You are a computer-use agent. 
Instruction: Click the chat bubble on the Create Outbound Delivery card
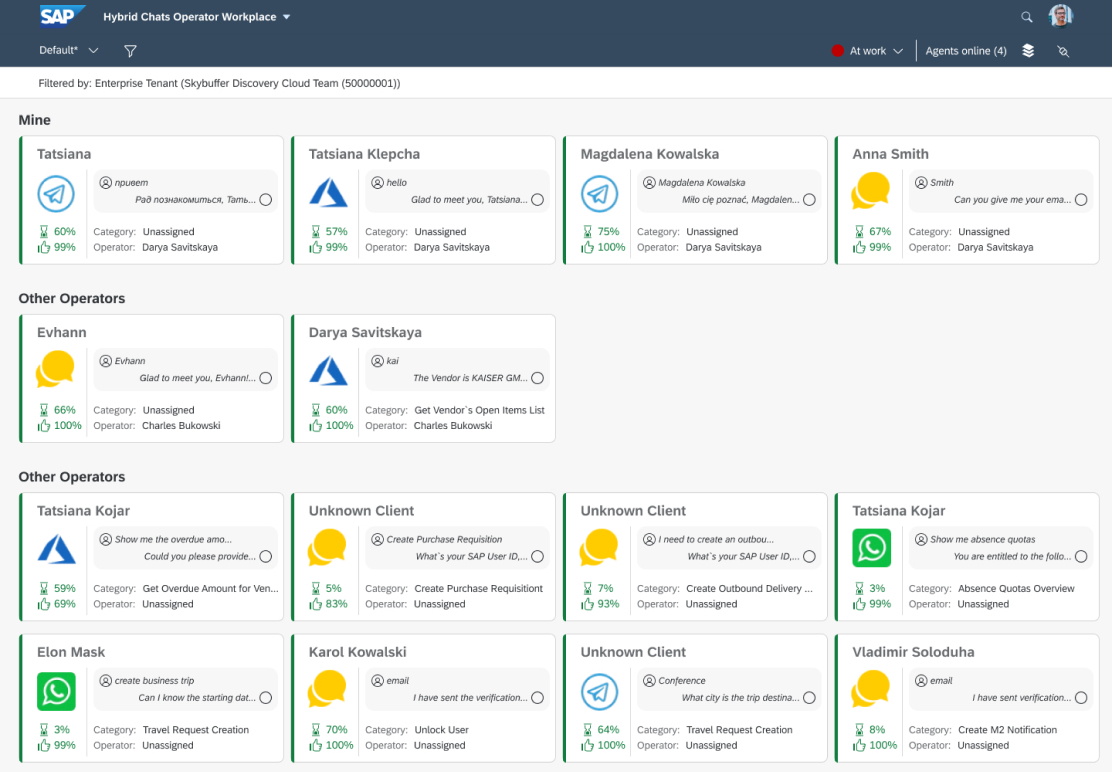[599, 548]
